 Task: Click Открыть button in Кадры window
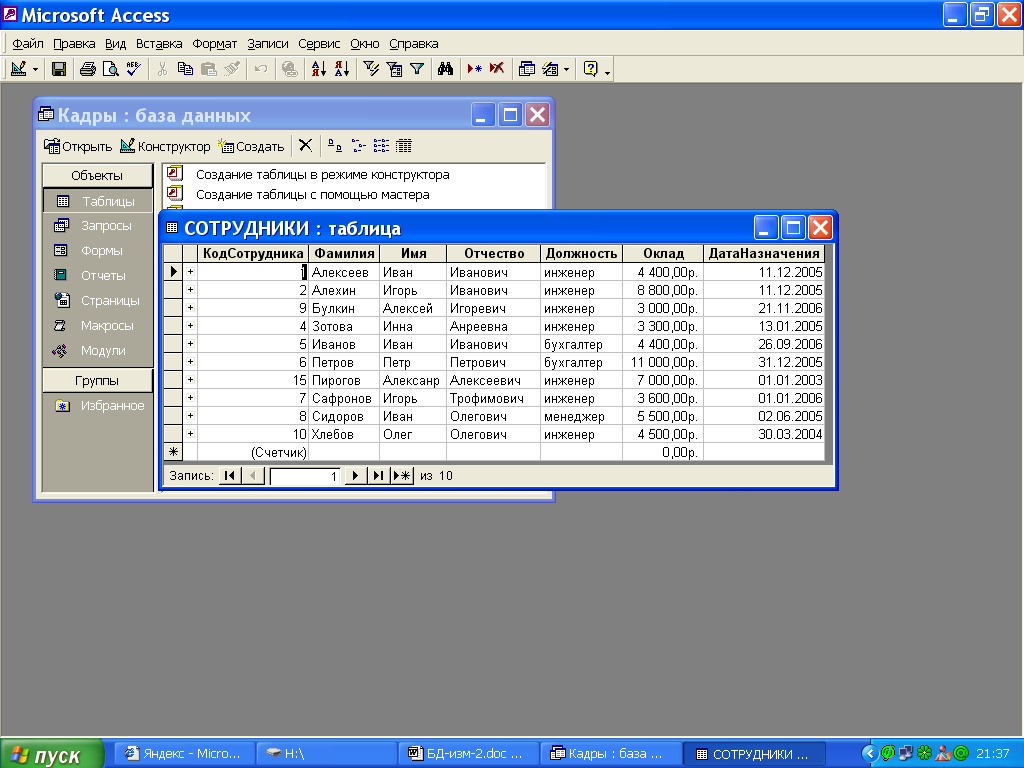78,146
